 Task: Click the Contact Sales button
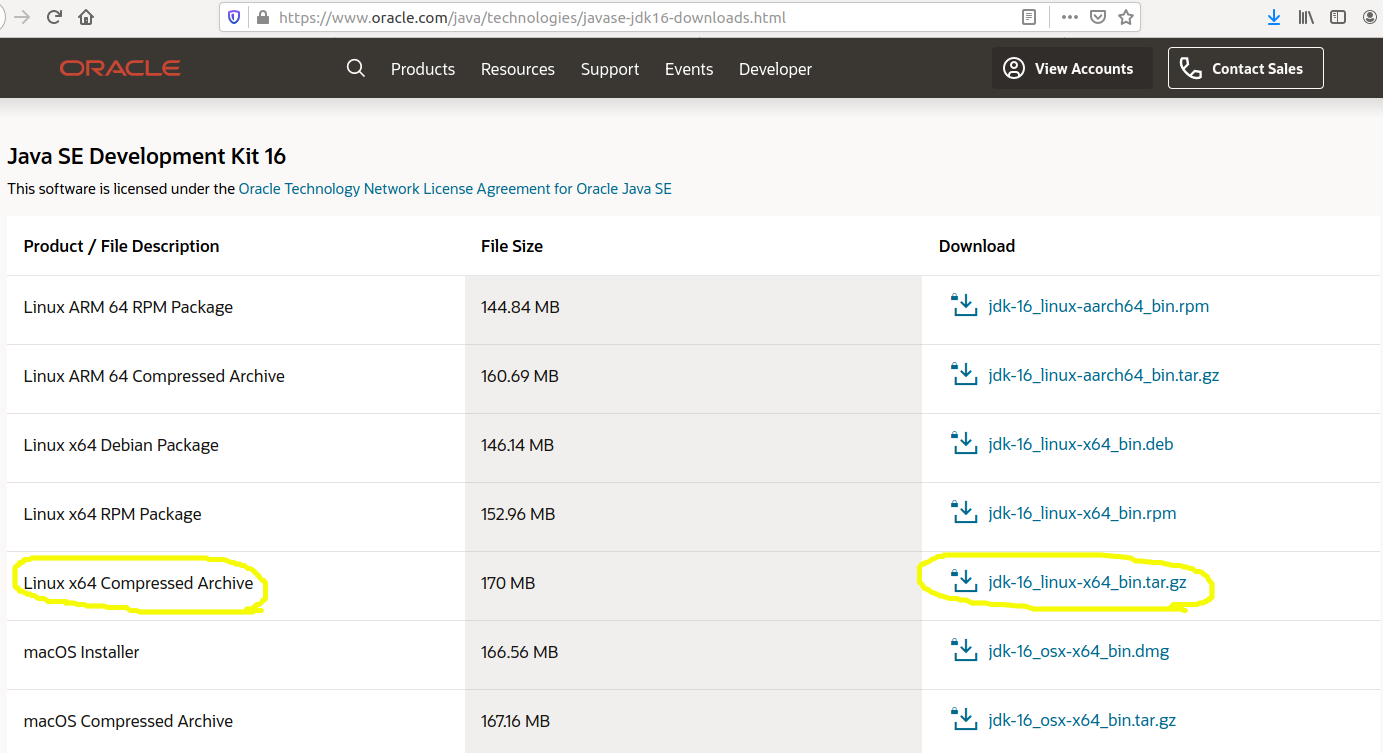pyautogui.click(x=1245, y=68)
